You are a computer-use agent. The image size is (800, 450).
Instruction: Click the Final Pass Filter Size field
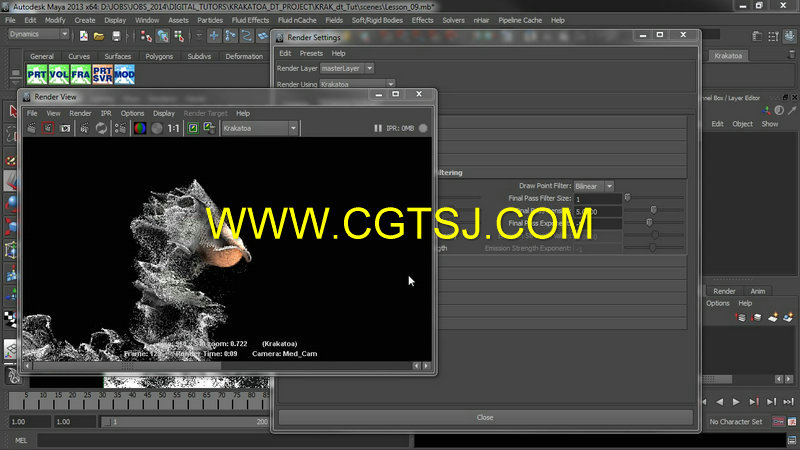coord(598,198)
